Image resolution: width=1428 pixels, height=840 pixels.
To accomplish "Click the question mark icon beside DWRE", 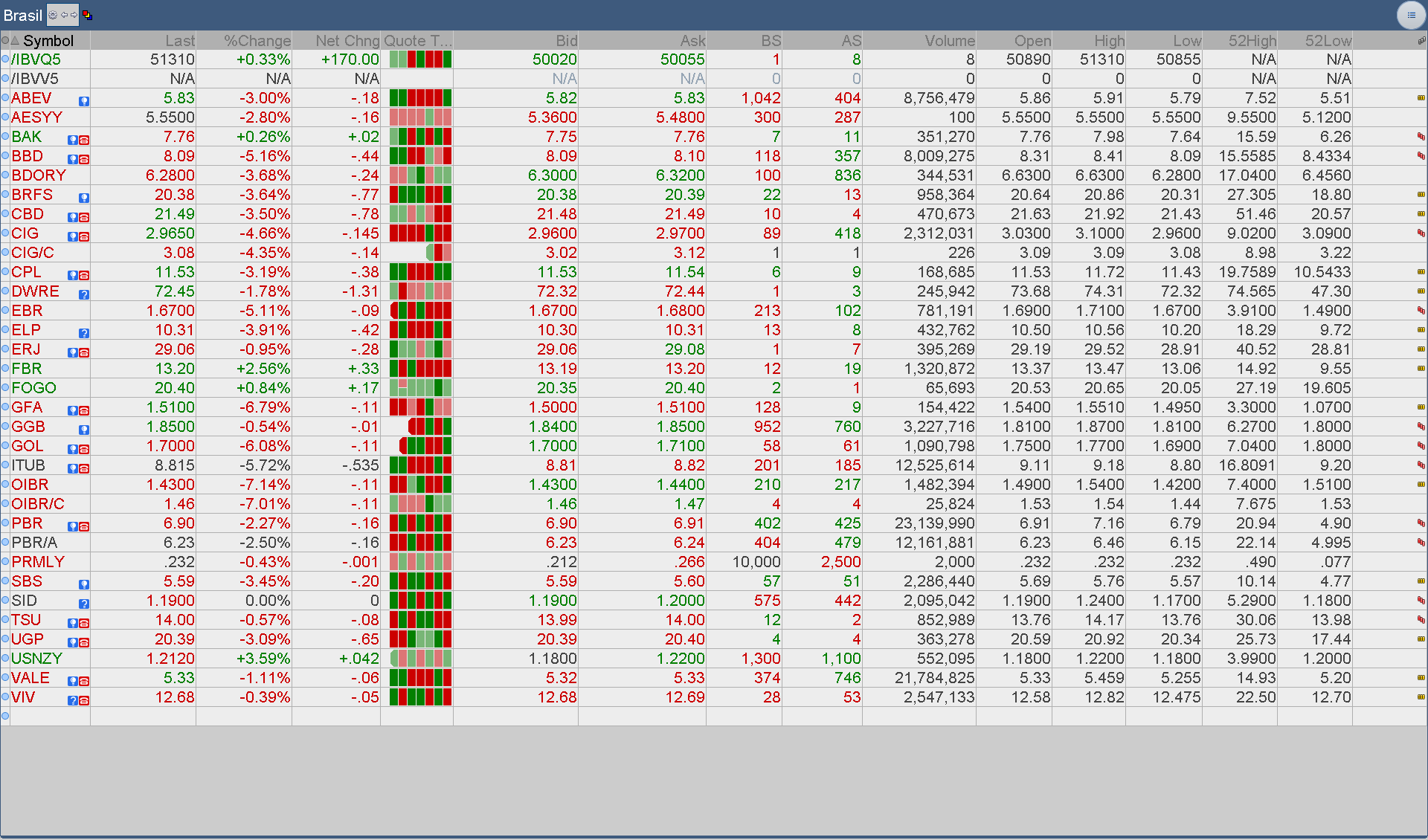I will click(x=84, y=294).
